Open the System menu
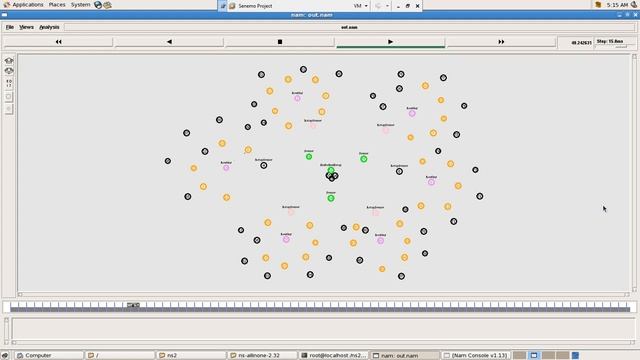 [x=80, y=5]
